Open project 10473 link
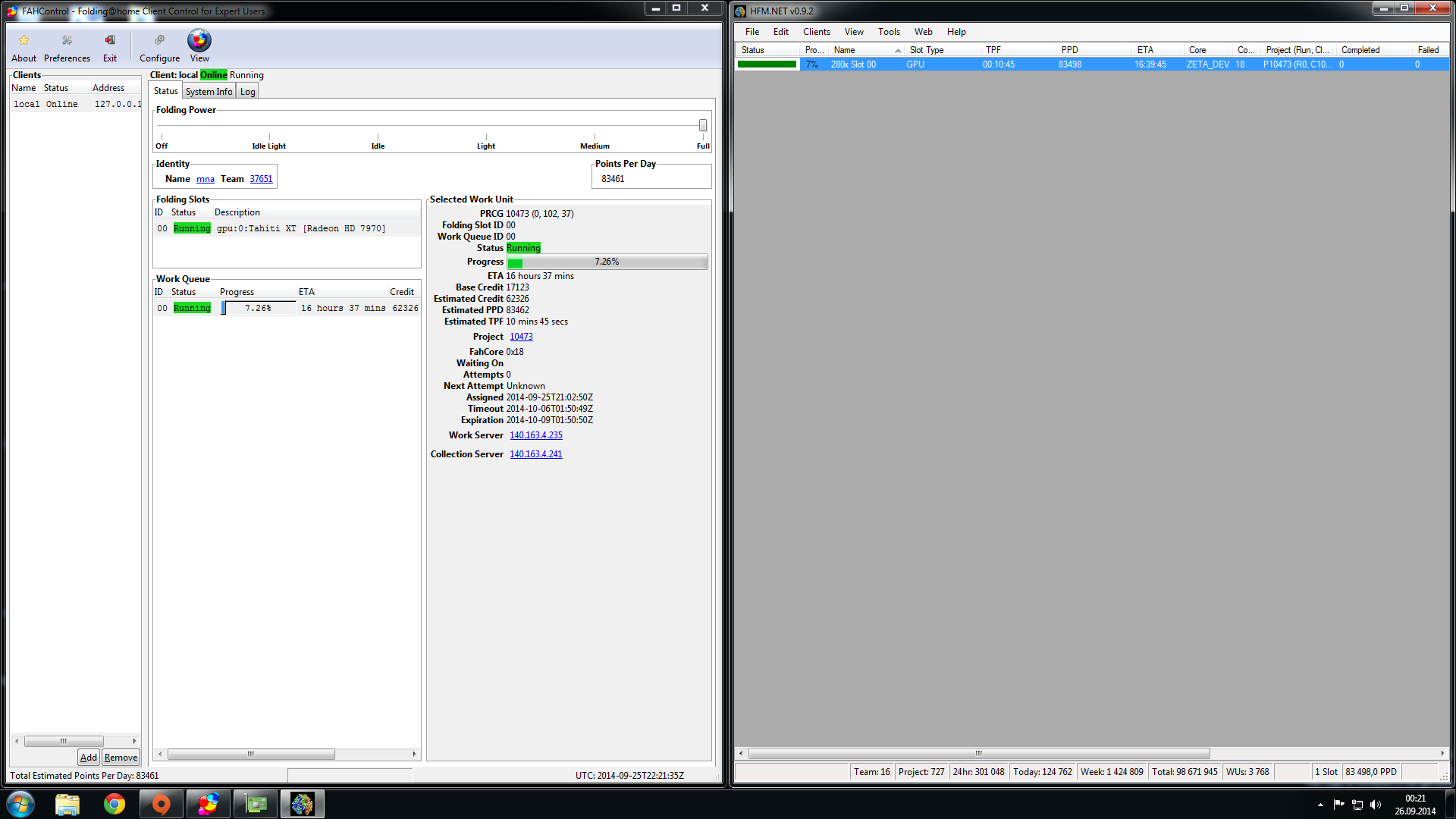 click(521, 337)
